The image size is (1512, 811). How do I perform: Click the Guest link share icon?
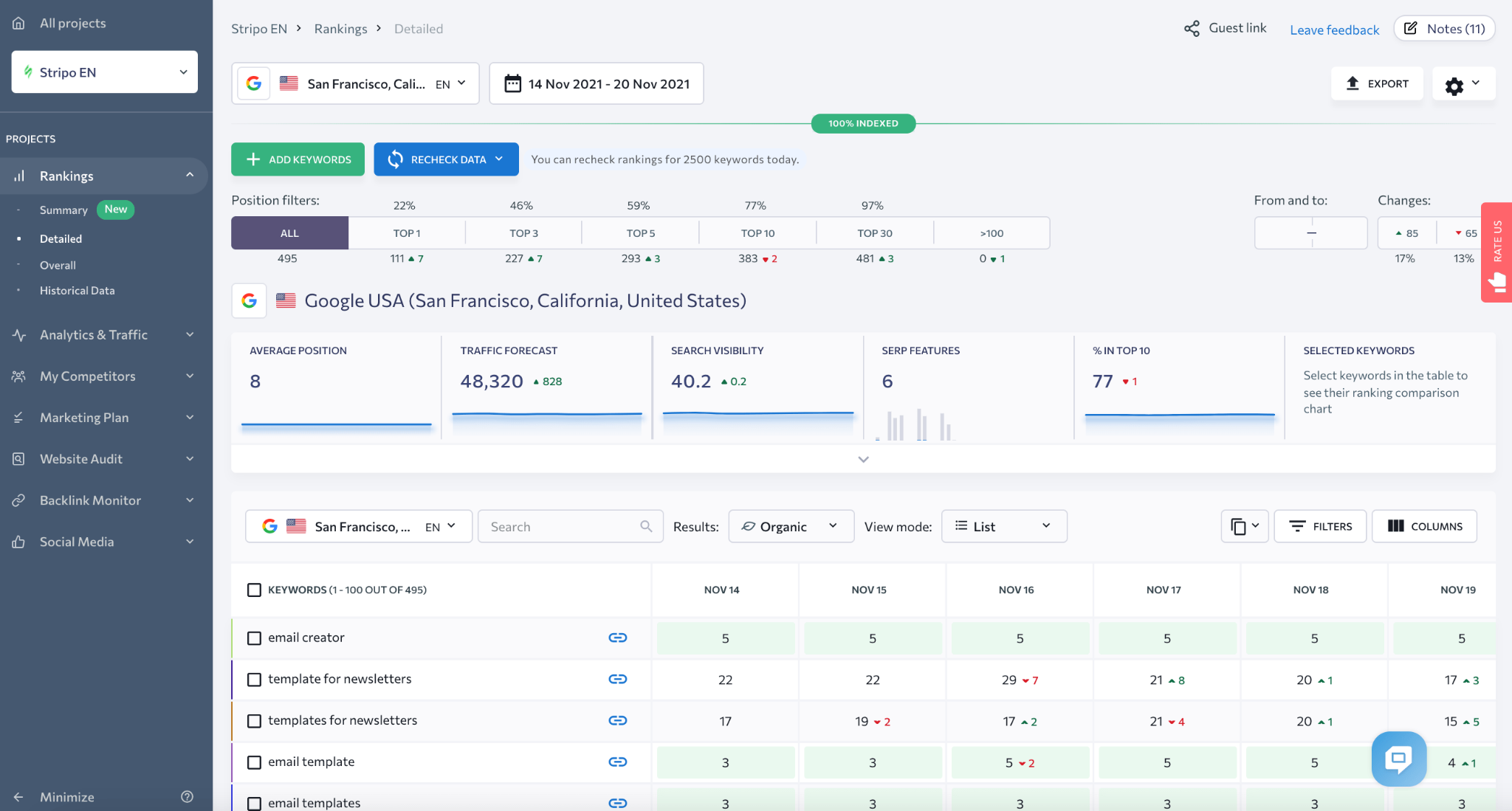pos(1192,28)
